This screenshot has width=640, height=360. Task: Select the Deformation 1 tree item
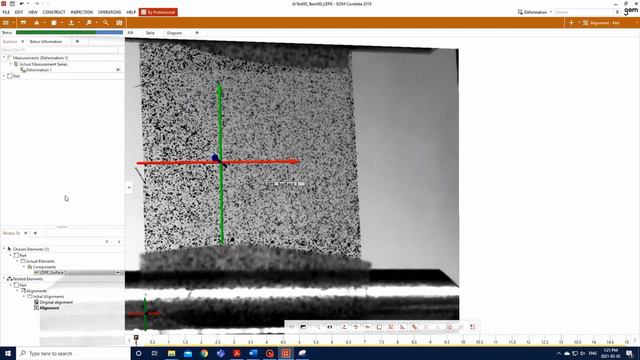click(x=39, y=70)
